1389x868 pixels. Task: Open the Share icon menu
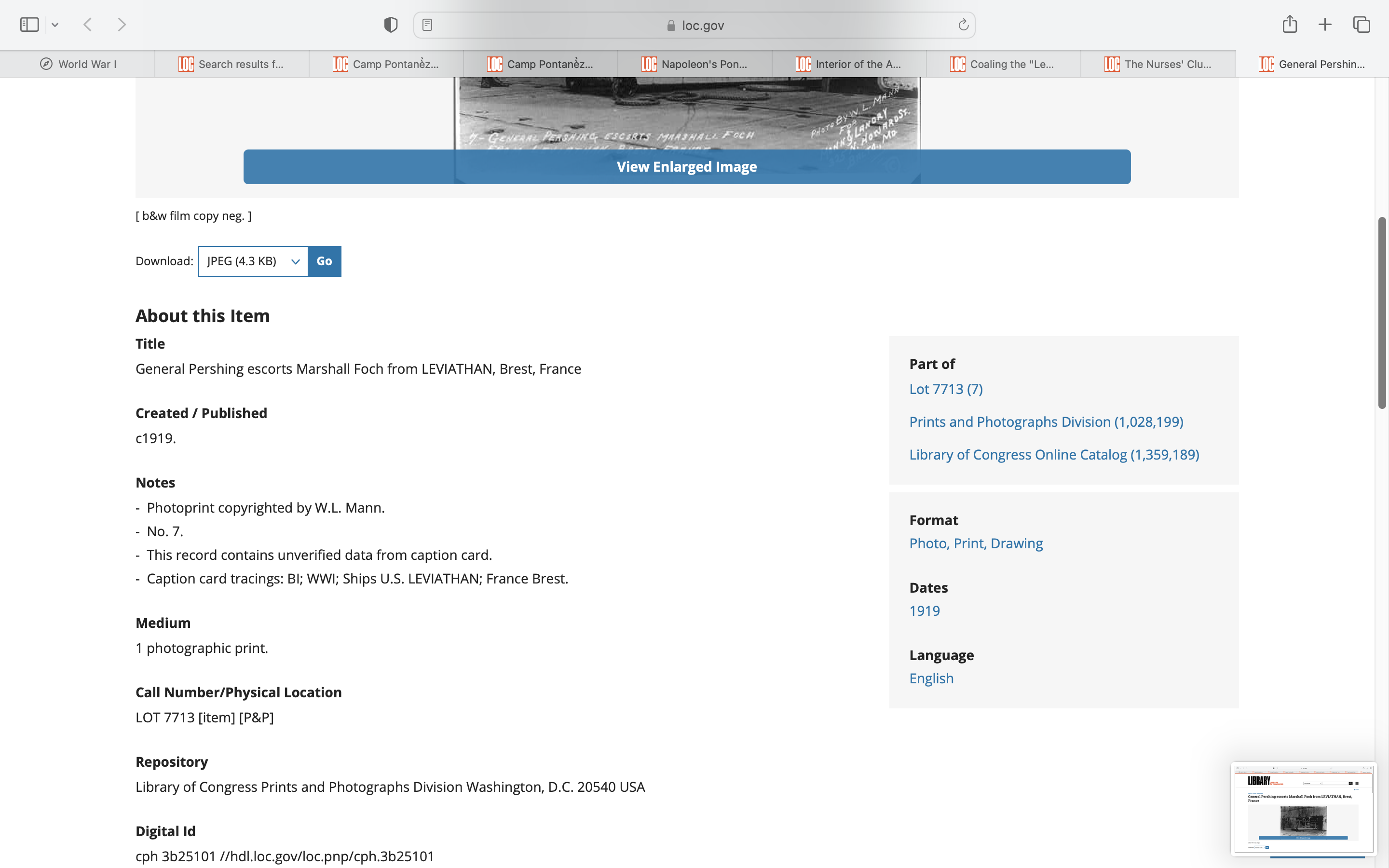1289,25
